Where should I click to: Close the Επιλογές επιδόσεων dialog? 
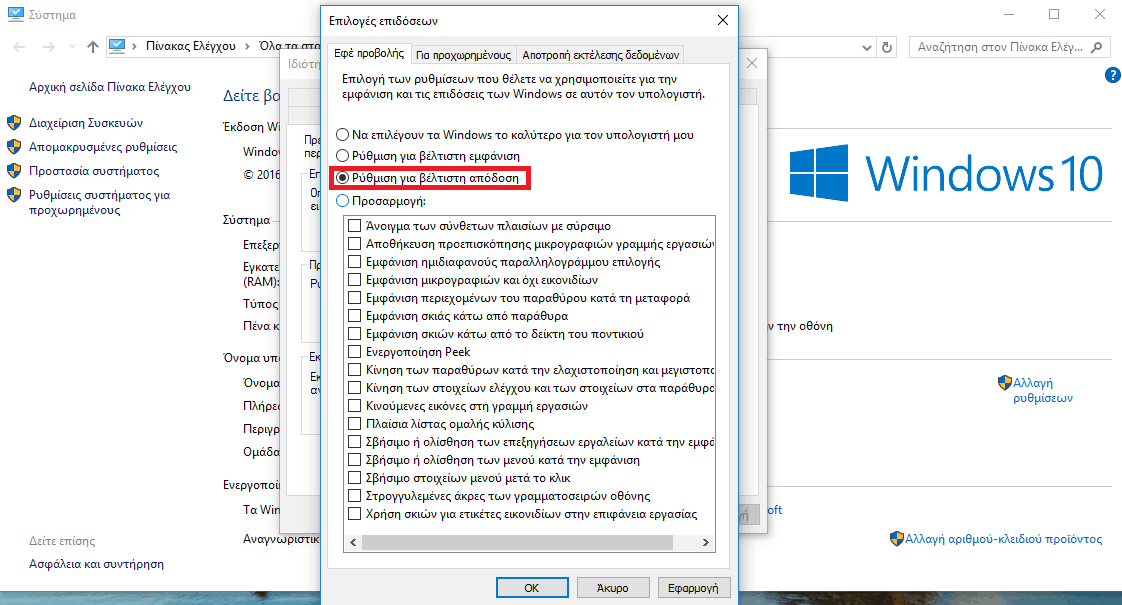pos(723,20)
